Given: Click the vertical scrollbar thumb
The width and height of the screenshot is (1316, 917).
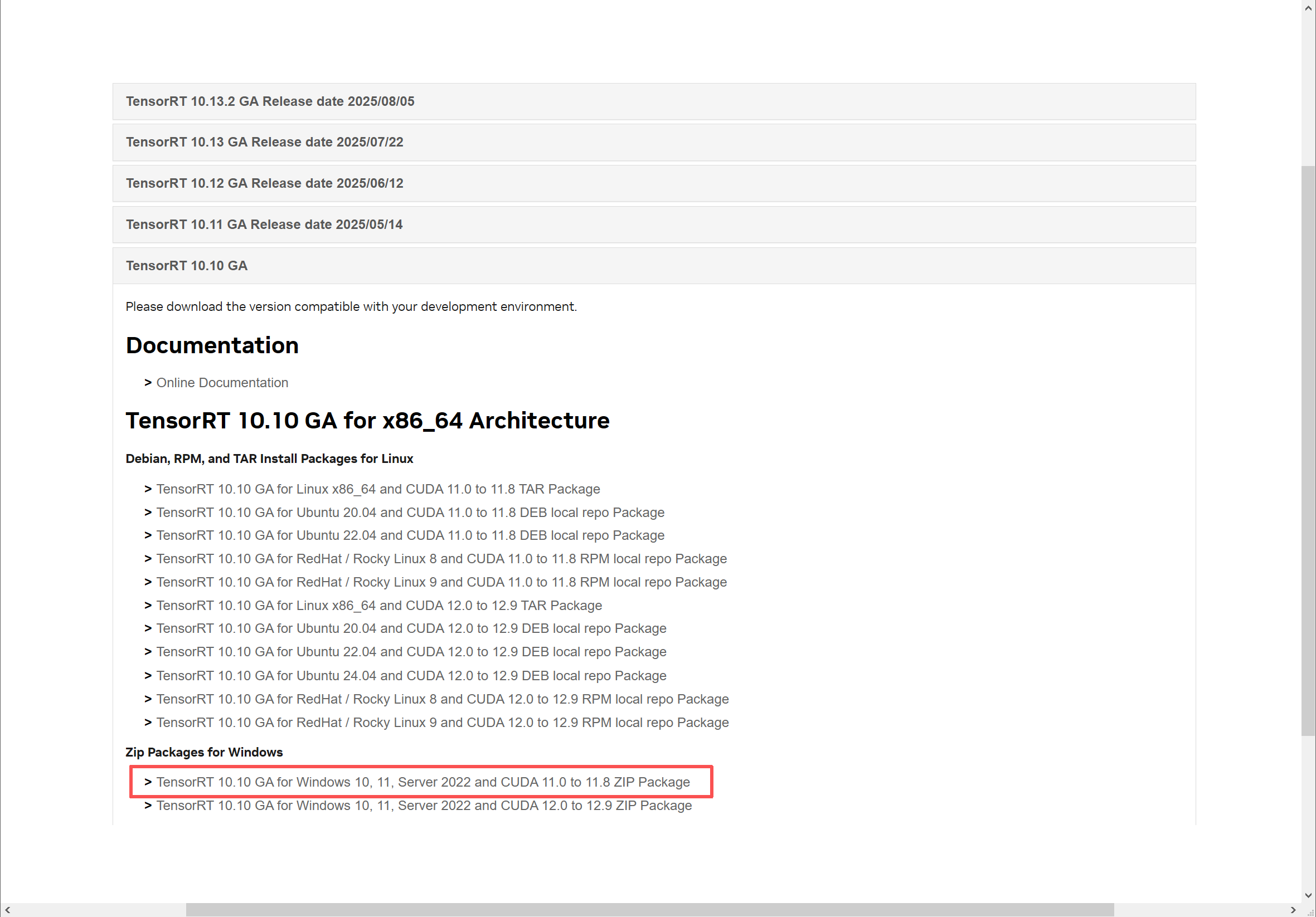Looking at the screenshot, I should click(1308, 451).
